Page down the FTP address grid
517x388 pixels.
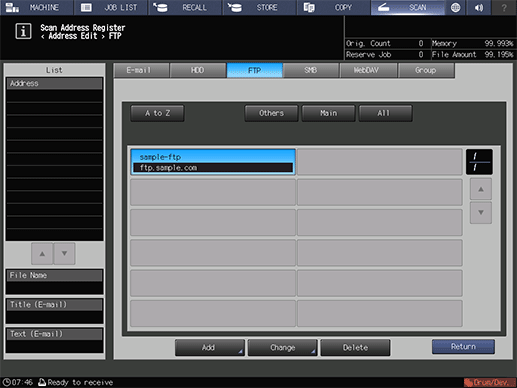(x=481, y=212)
